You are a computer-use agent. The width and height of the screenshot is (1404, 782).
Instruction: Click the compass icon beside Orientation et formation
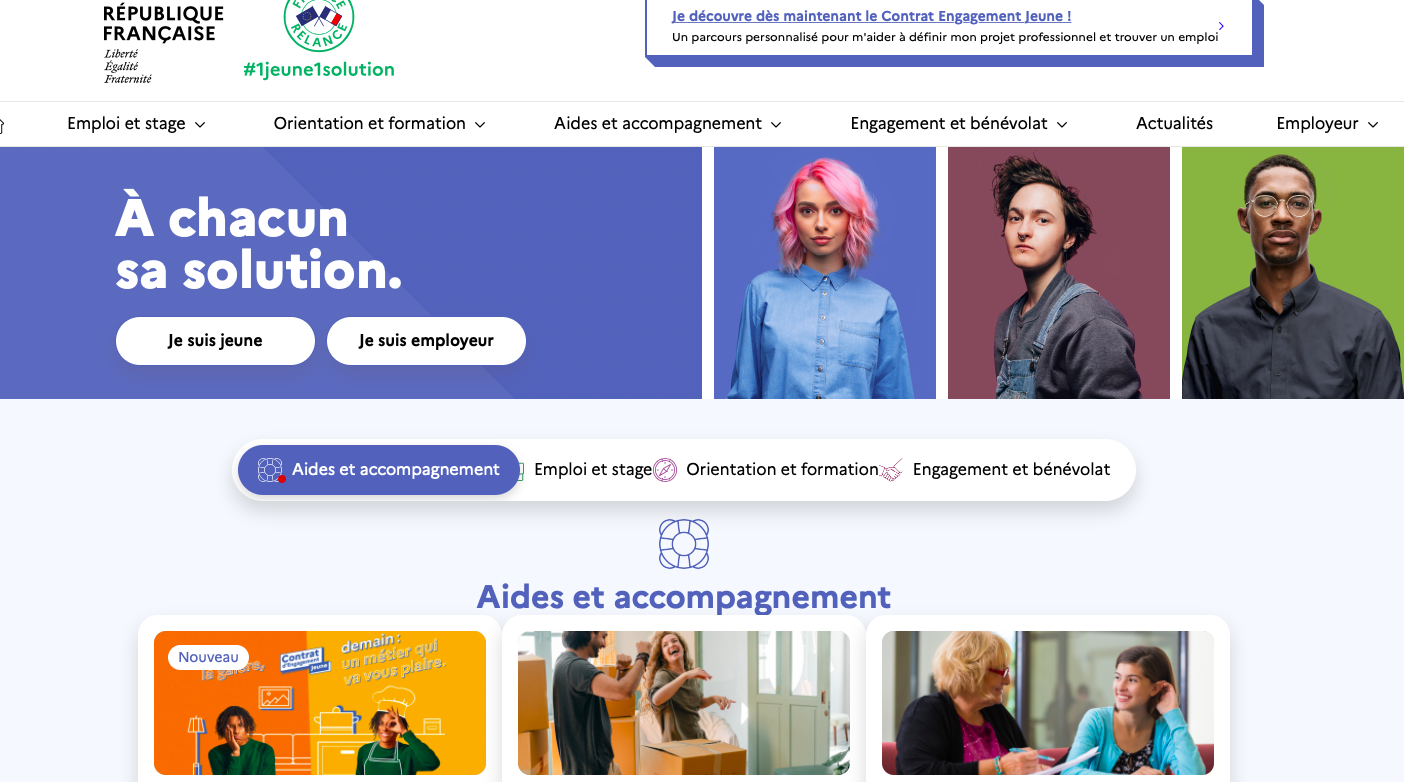(666, 470)
